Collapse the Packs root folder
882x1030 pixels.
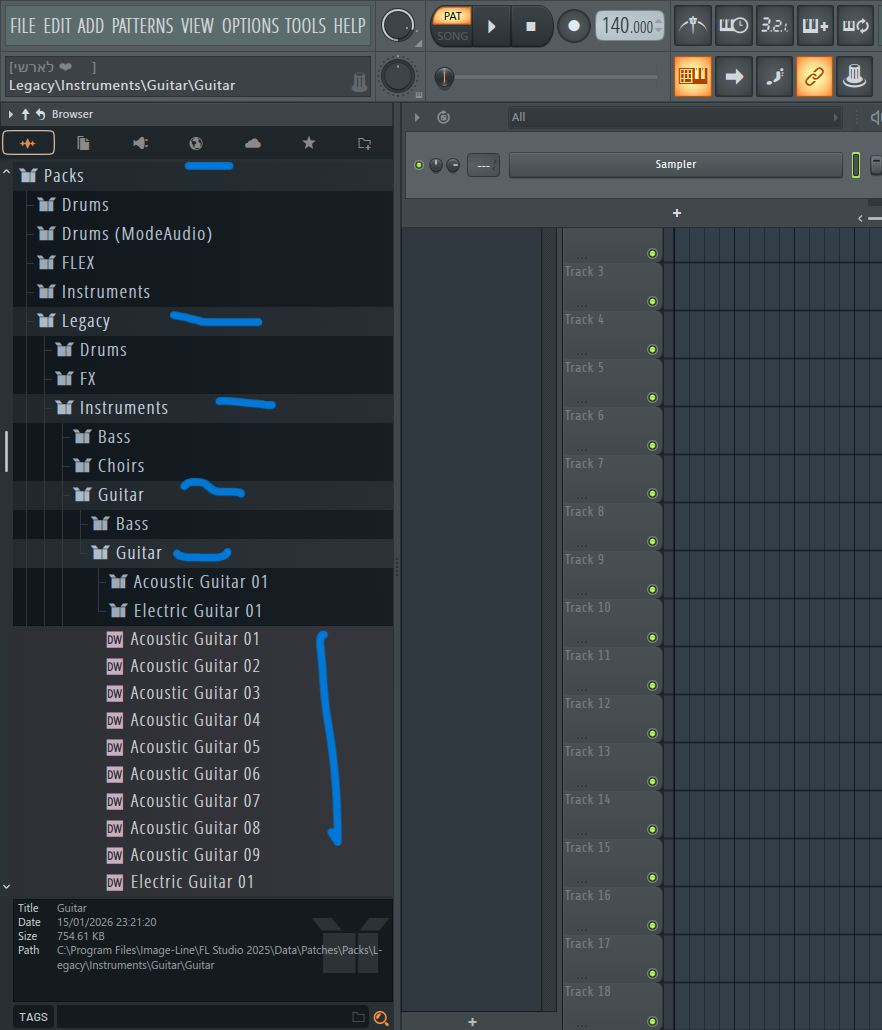[63, 176]
